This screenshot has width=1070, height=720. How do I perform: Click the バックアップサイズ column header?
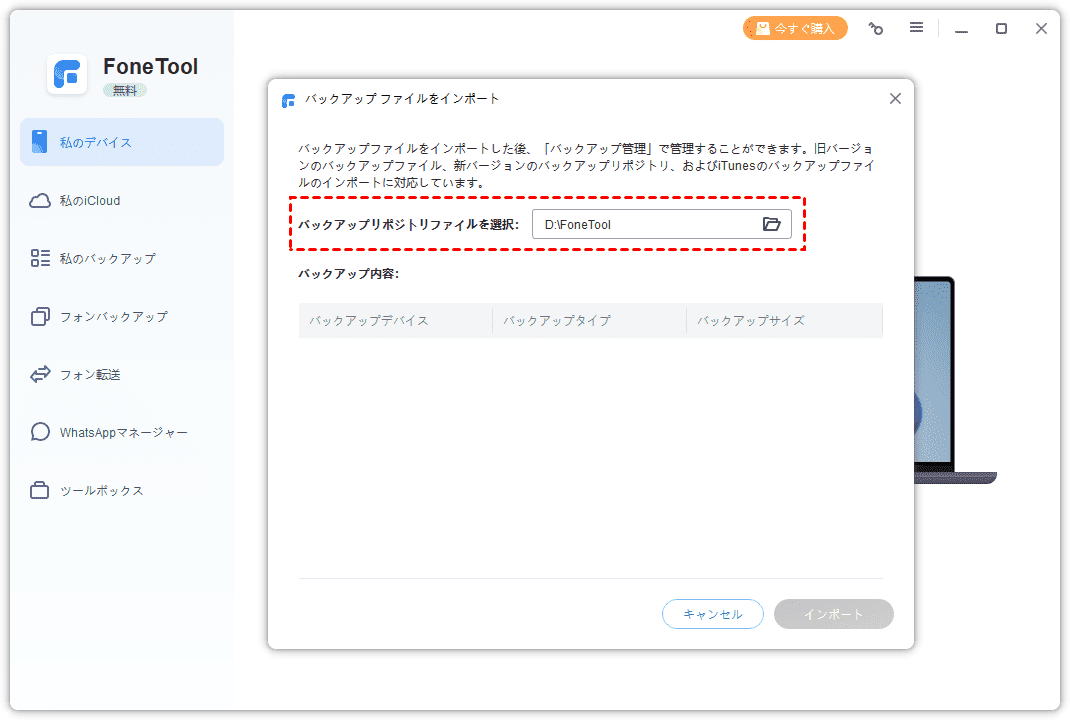(751, 321)
